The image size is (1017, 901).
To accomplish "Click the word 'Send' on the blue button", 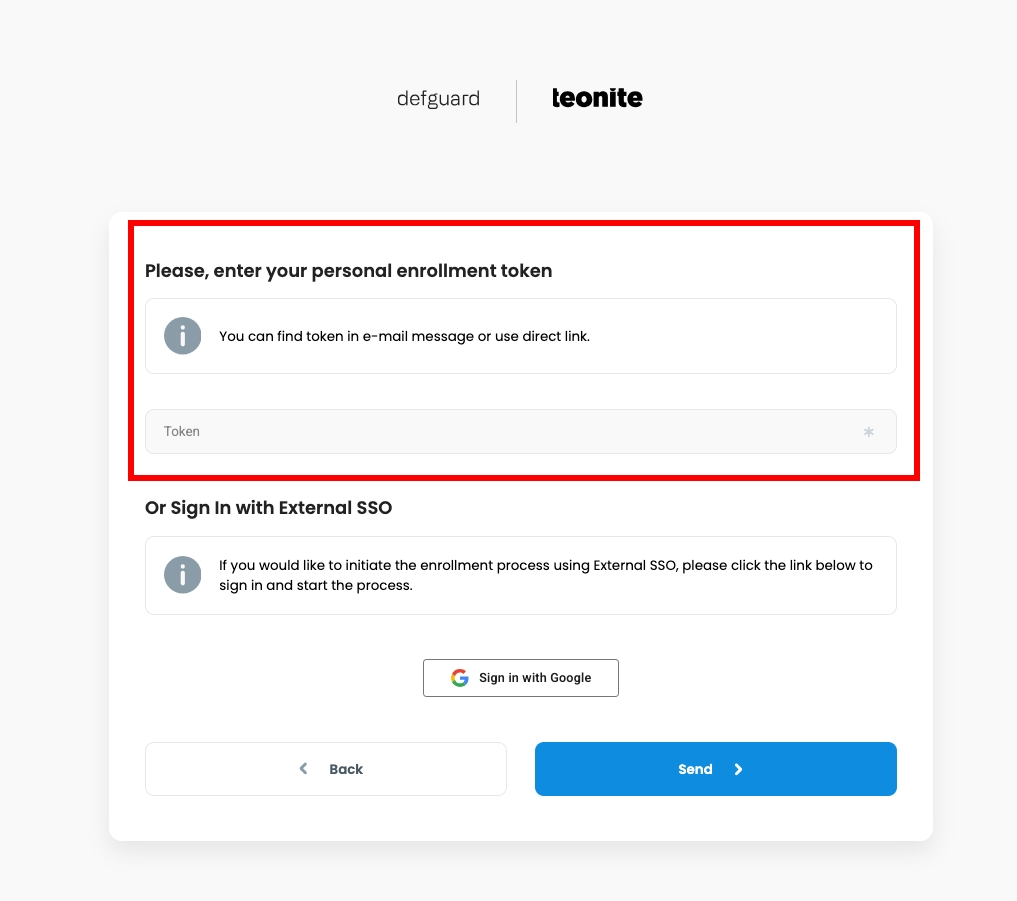I will tap(695, 769).
